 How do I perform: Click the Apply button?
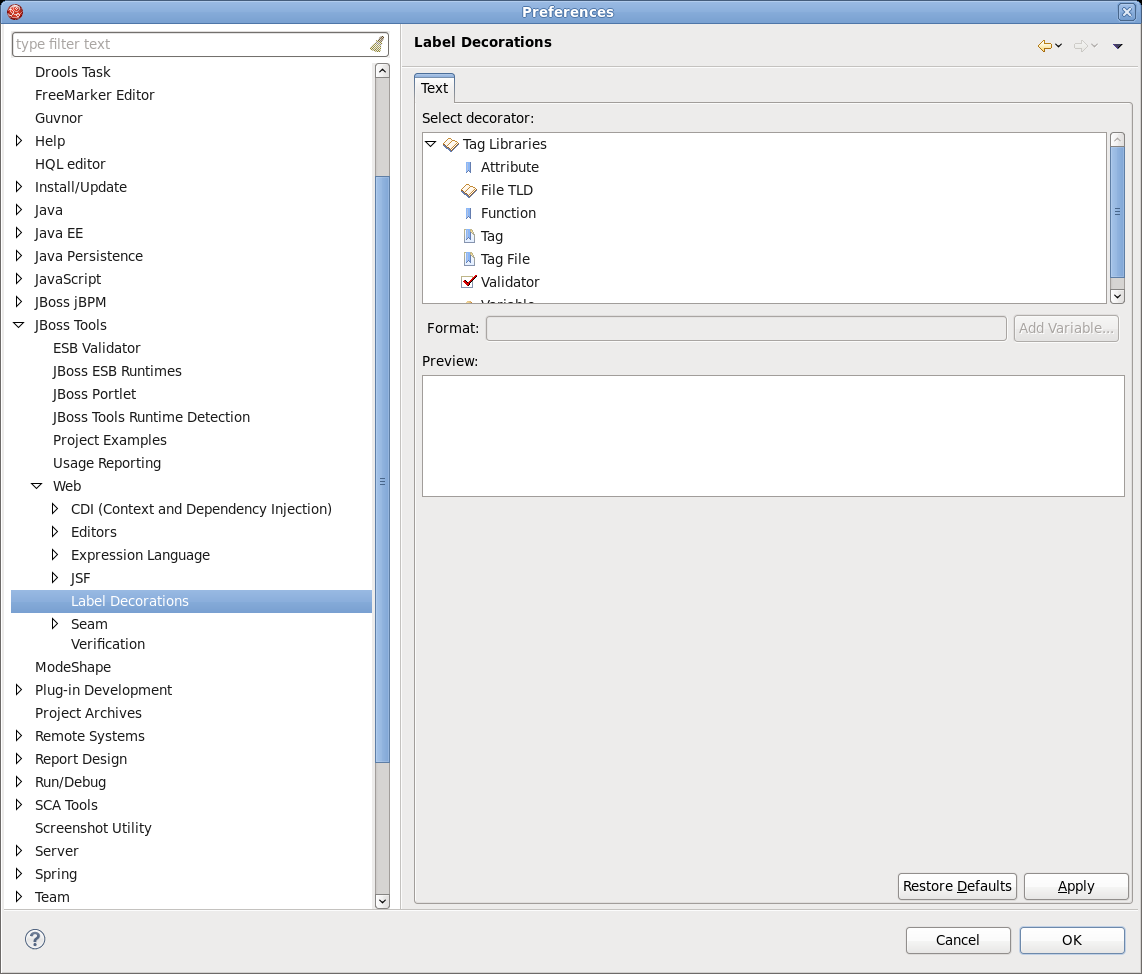coord(1076,886)
